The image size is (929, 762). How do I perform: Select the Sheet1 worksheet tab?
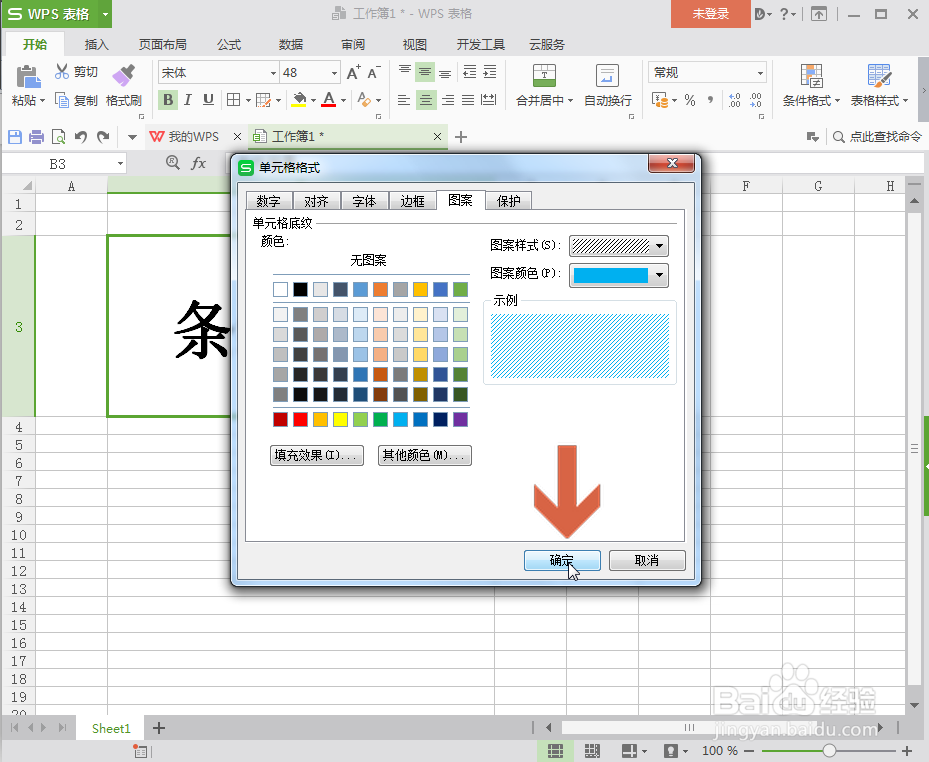coord(111,728)
